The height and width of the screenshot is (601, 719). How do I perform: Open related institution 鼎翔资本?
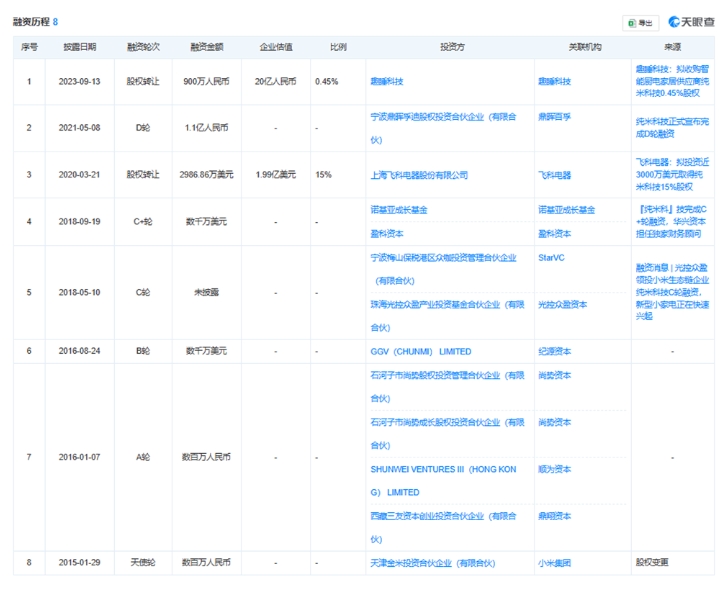554,516
